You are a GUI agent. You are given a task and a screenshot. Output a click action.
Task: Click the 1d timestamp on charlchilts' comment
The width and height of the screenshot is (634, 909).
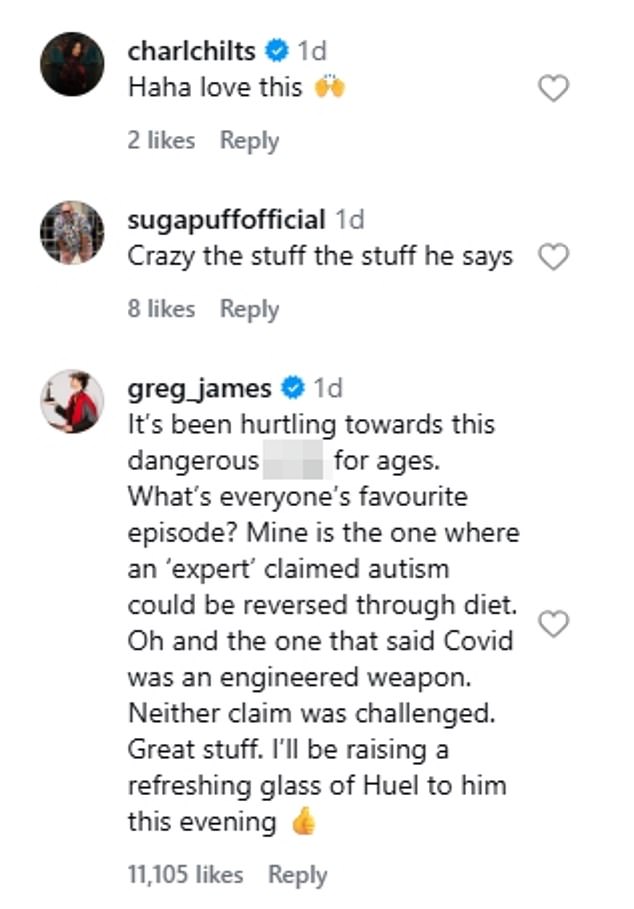[x=308, y=46]
